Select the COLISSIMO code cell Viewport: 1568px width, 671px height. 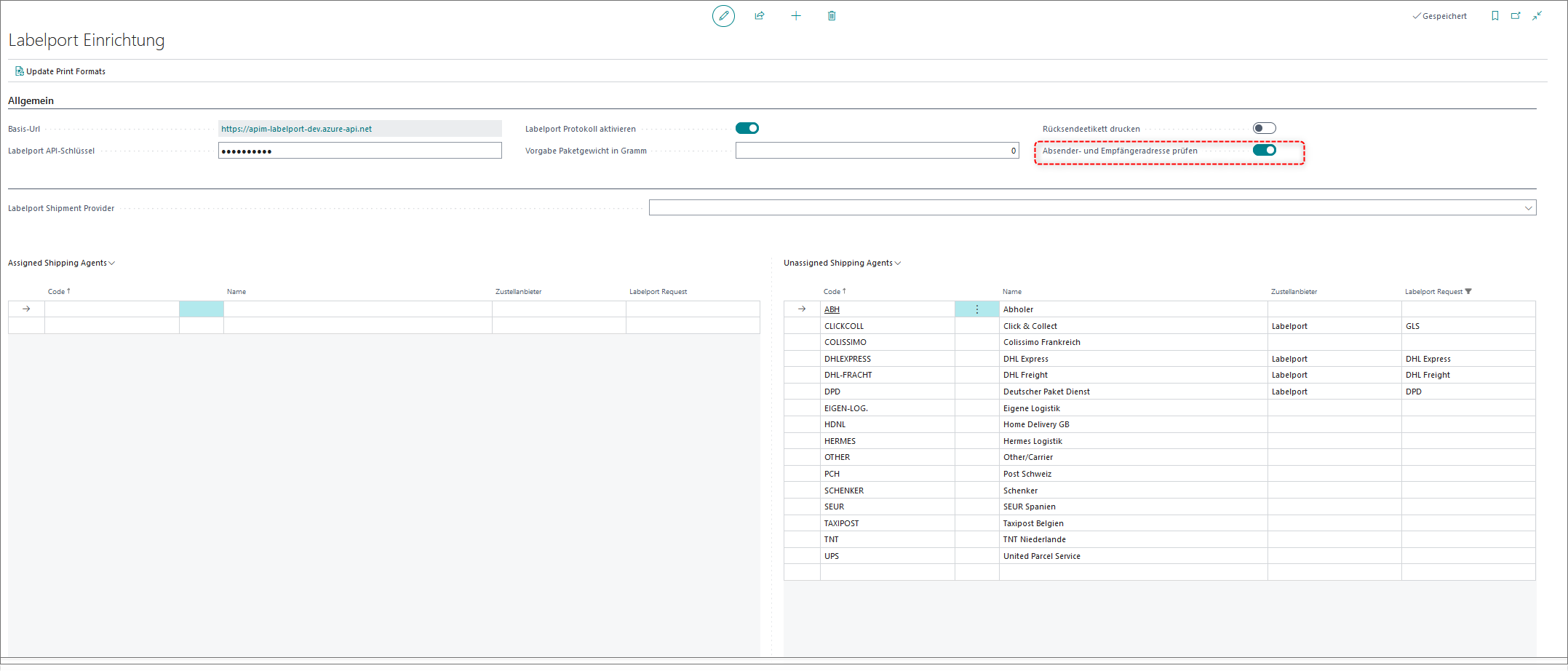tap(888, 343)
